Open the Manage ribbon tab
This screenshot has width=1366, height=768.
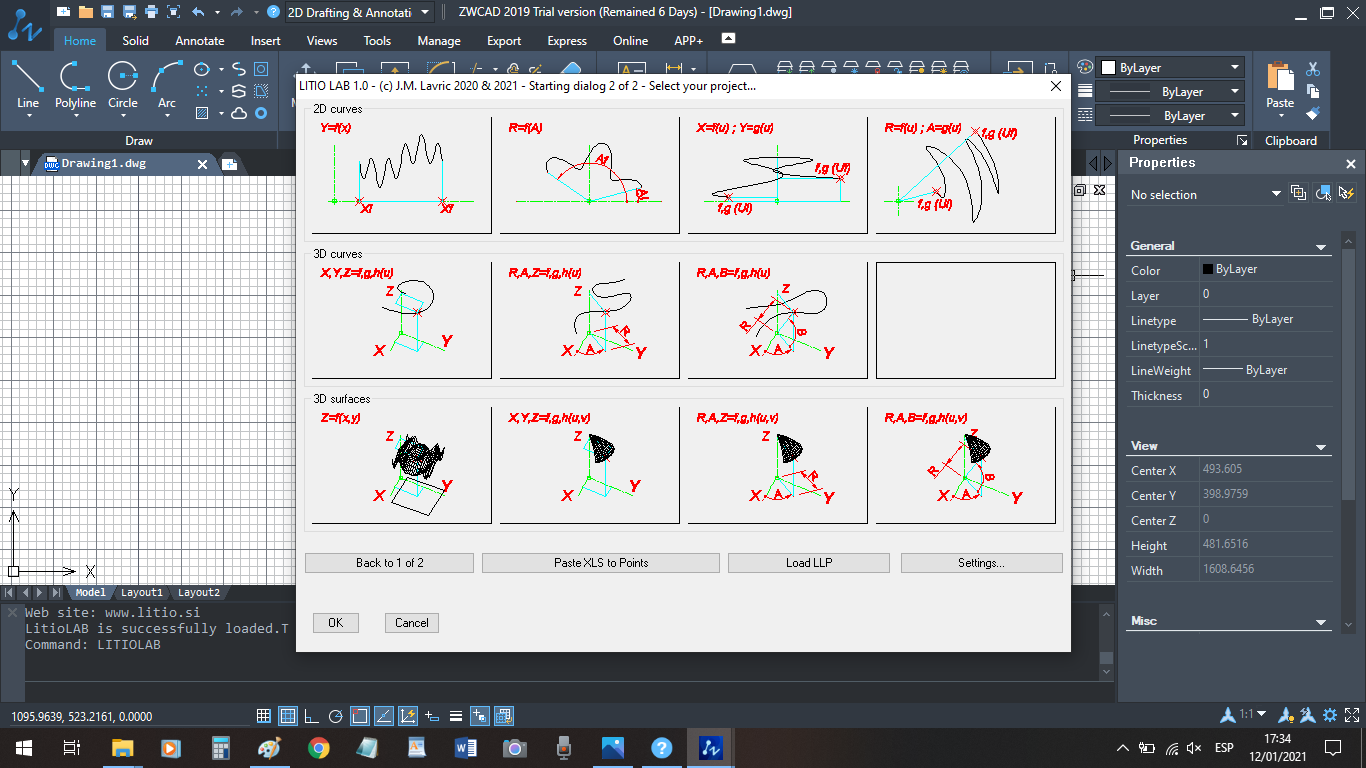pyautogui.click(x=439, y=41)
